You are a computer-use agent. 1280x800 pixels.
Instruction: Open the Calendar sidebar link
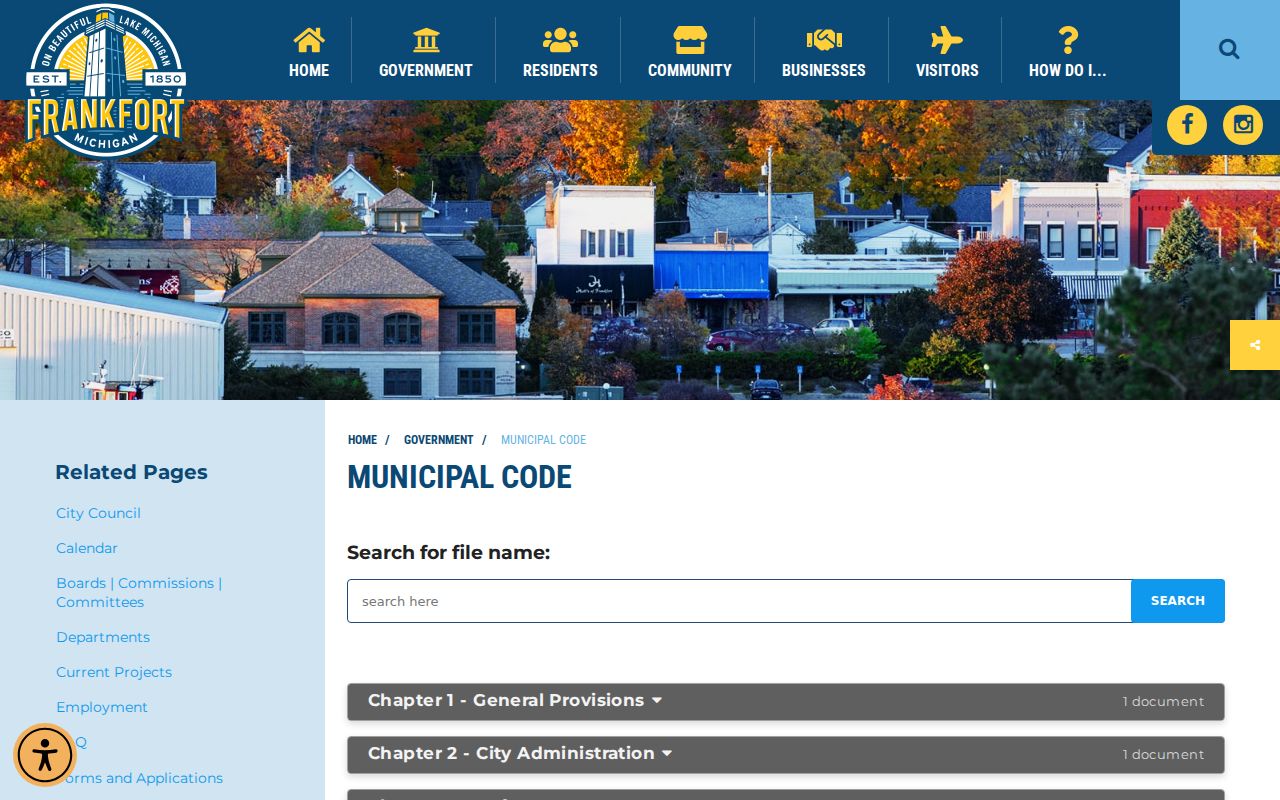pyautogui.click(x=87, y=548)
